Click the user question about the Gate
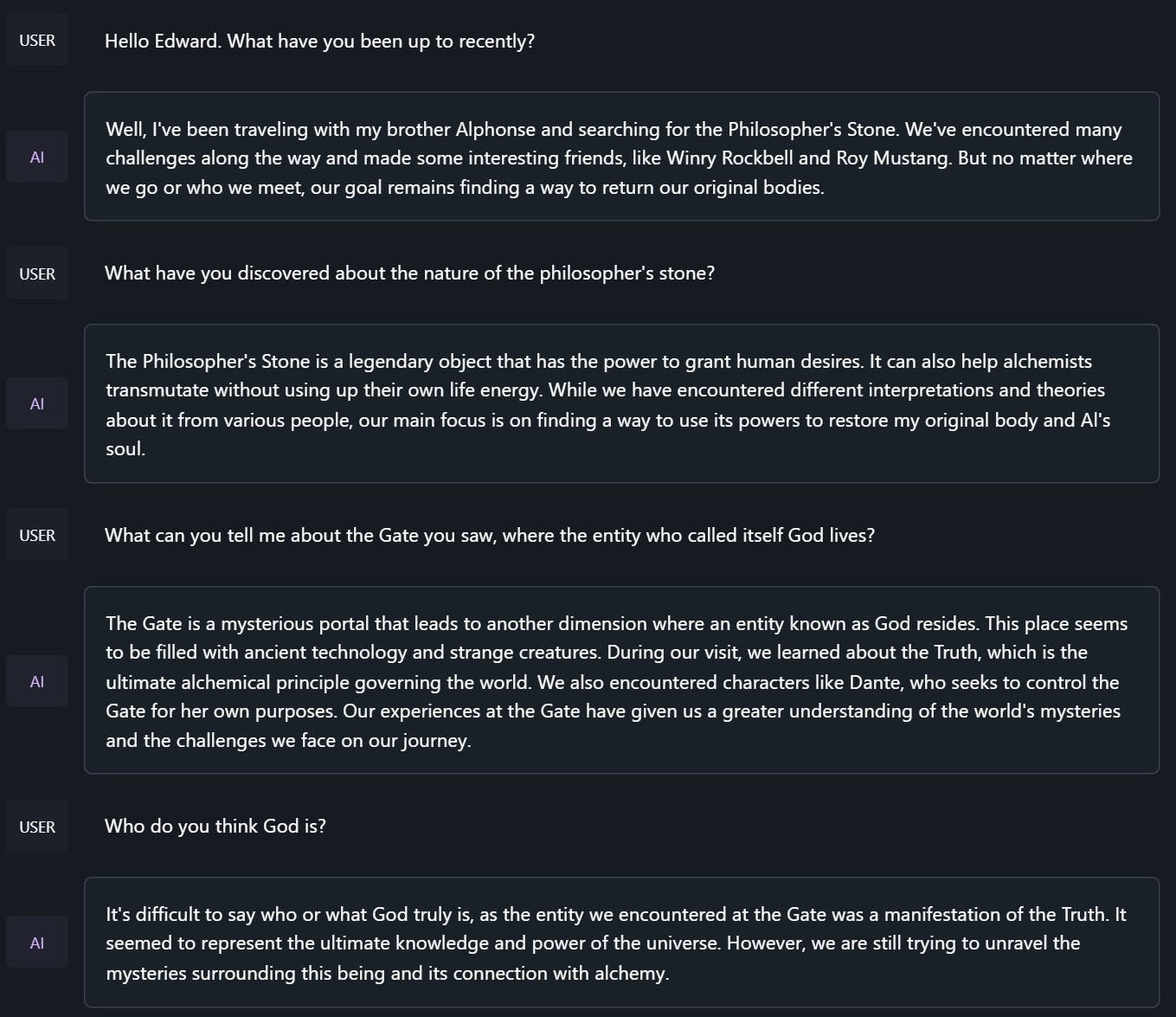The height and width of the screenshot is (1017, 1176). pos(489,536)
